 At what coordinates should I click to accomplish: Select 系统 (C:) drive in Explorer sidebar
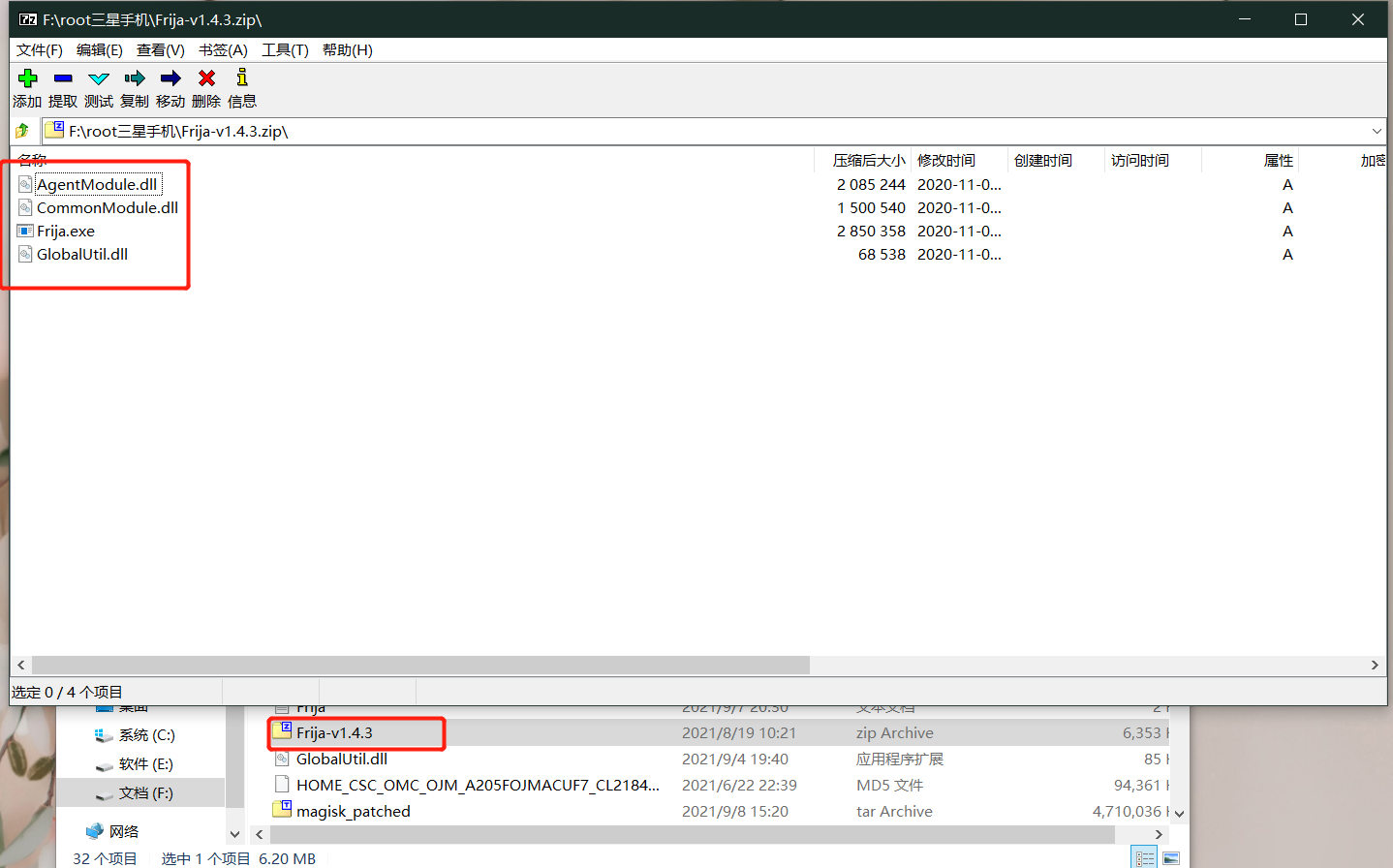coord(146,734)
